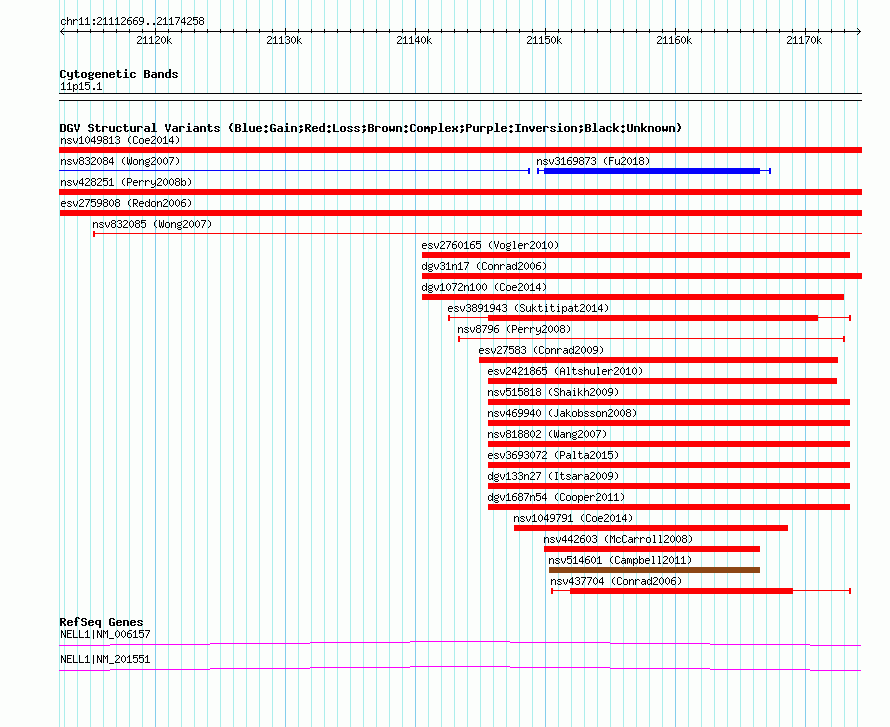
Task: Select the nsv832084 (Wong2007) gain variant label
Action: [x=120, y=161]
